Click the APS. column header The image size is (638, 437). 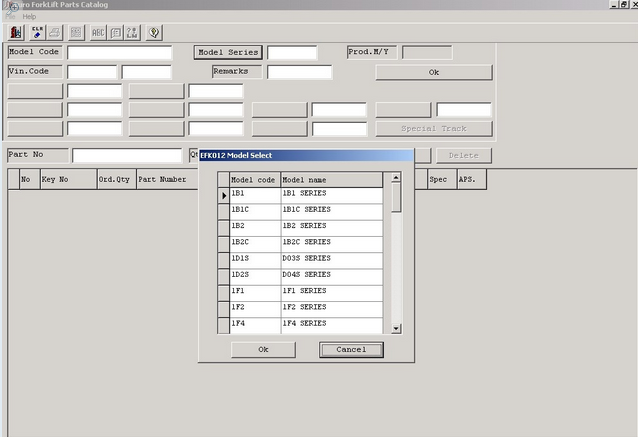coord(471,179)
